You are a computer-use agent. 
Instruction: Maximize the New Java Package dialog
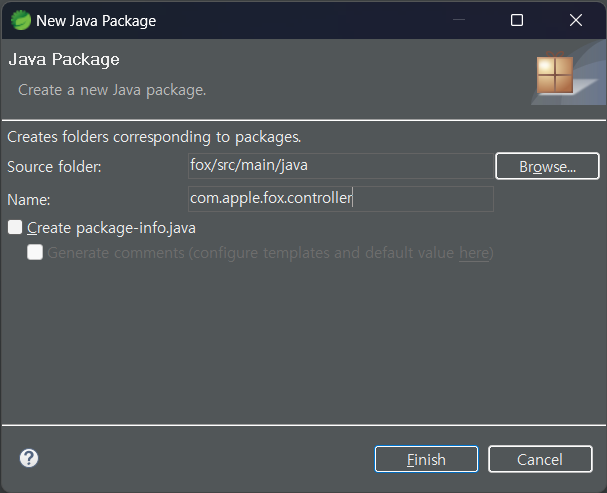[x=517, y=20]
